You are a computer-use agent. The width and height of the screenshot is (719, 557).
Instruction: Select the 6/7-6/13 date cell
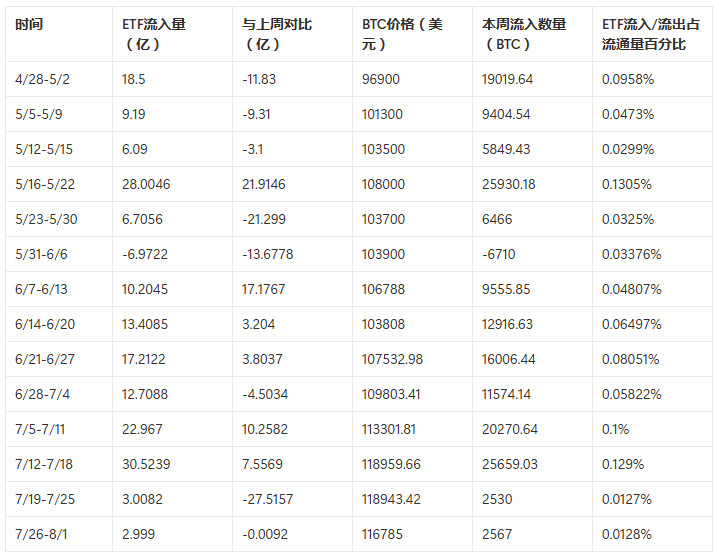tap(42, 289)
